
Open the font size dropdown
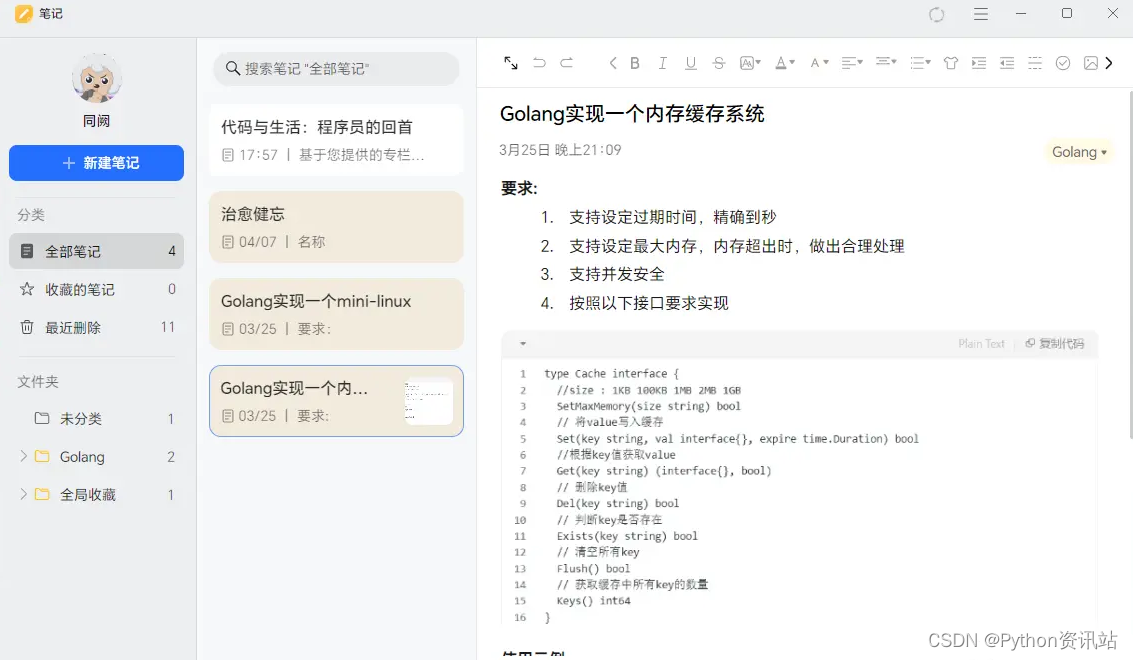819,63
